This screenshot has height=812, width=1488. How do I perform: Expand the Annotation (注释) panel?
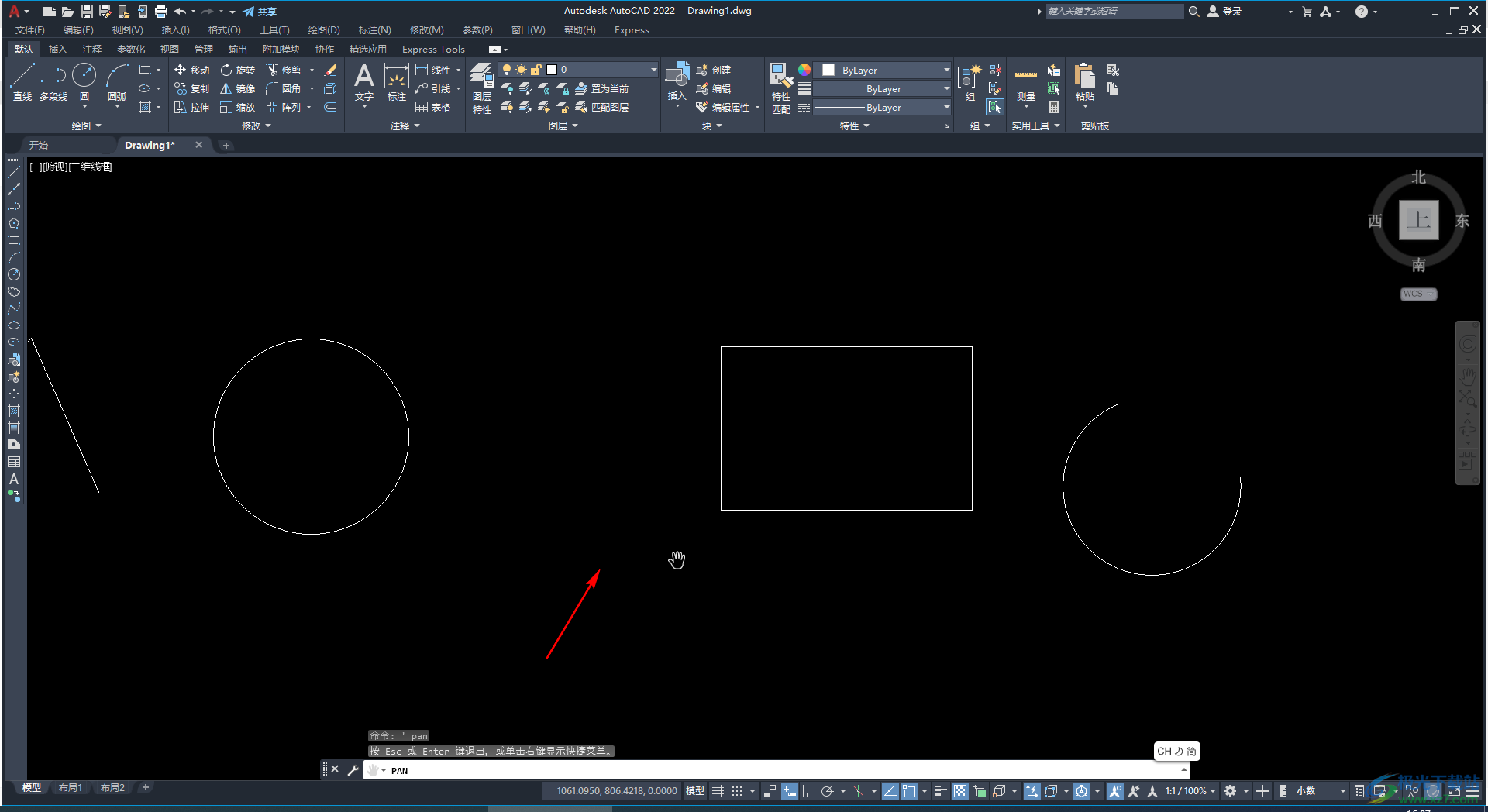point(405,126)
